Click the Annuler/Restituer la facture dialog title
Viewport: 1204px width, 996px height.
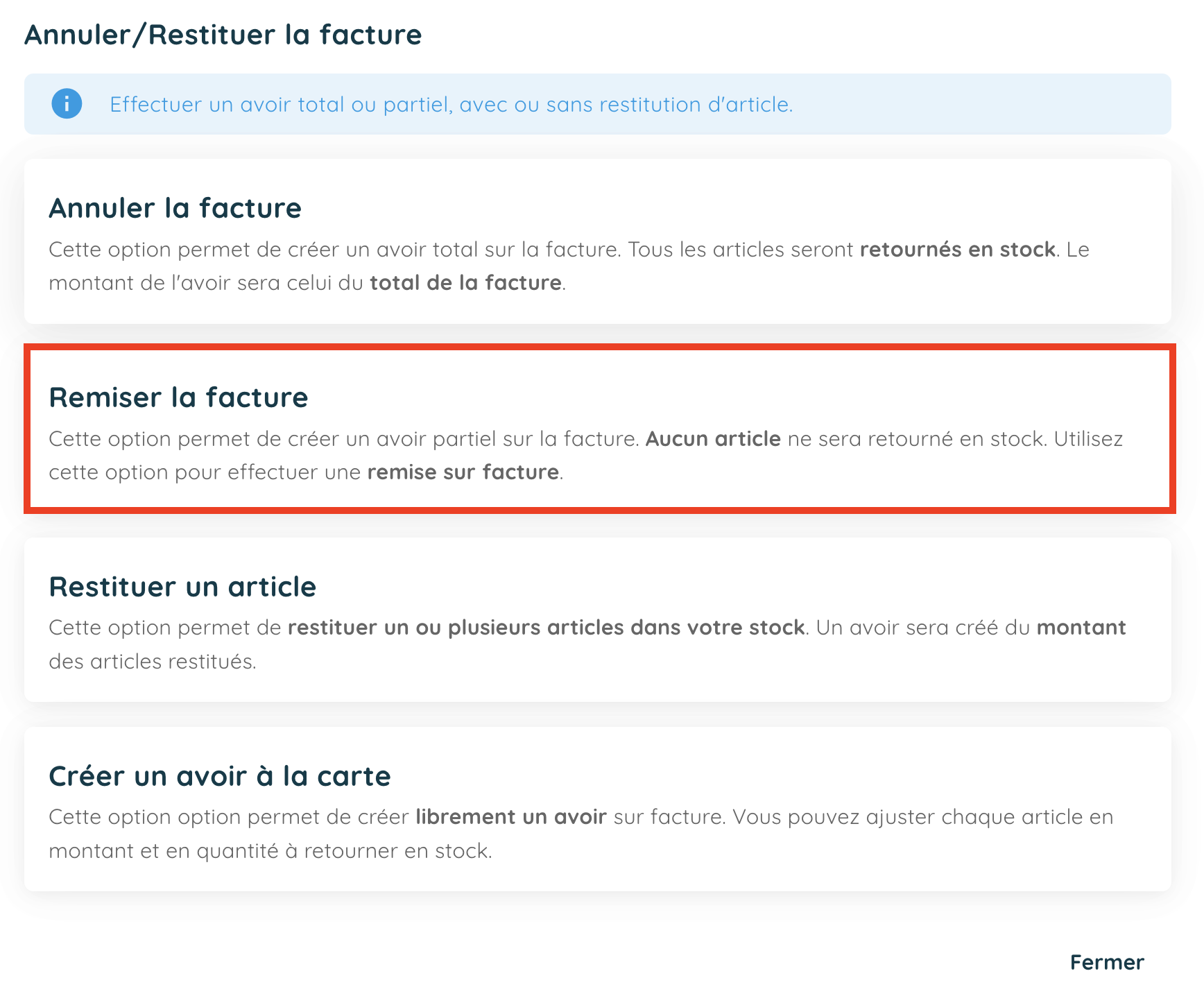(x=223, y=34)
